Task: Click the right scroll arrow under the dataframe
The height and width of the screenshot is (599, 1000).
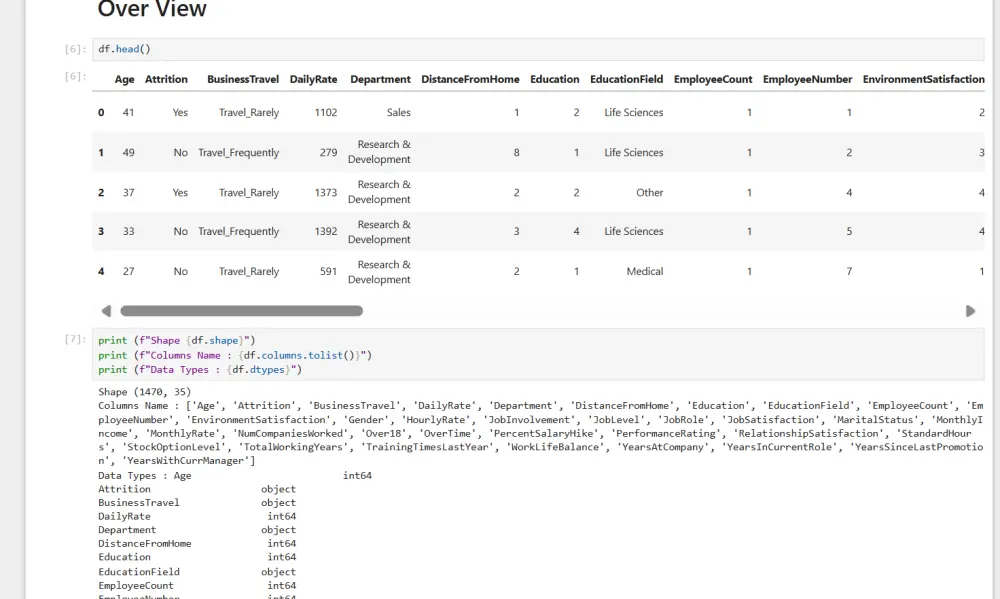Action: [970, 311]
